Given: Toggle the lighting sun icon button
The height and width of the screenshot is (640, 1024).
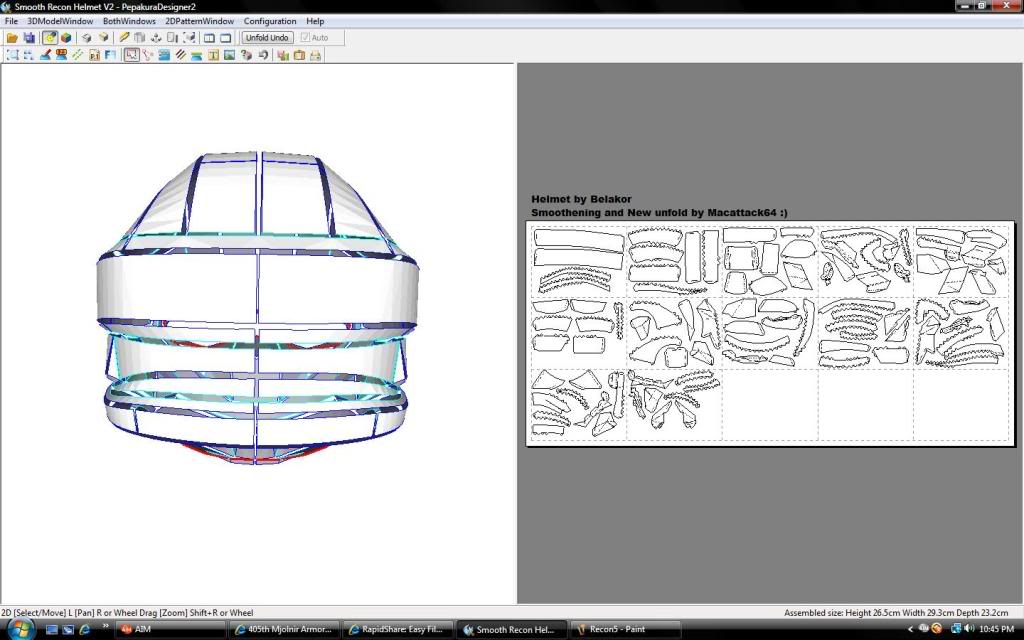Looking at the screenshot, I should pyautogui.click(x=49, y=38).
